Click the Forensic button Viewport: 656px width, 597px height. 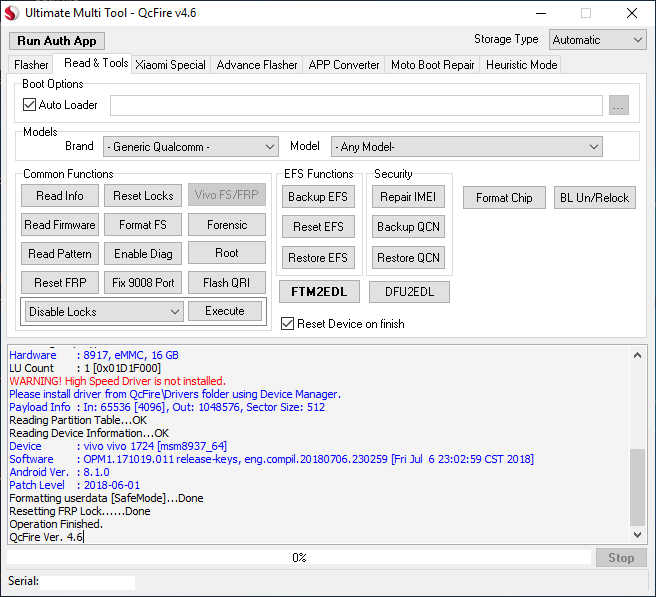227,225
